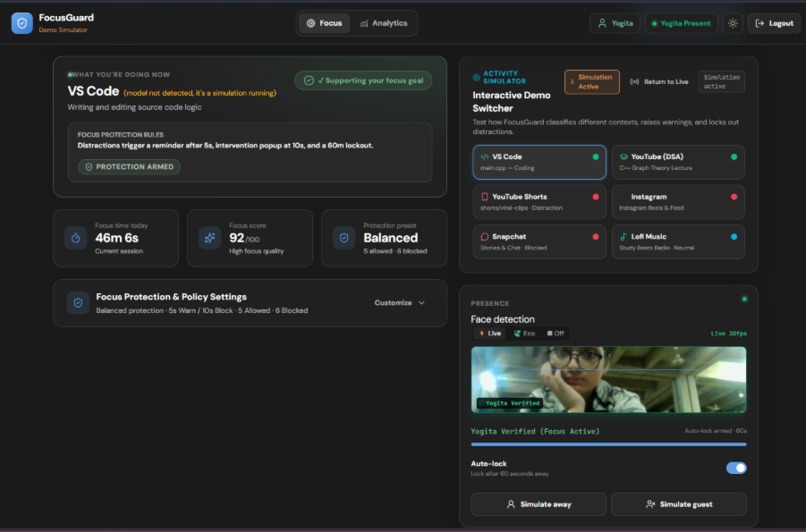Click Return to Live
806x532 pixels.
coord(660,82)
